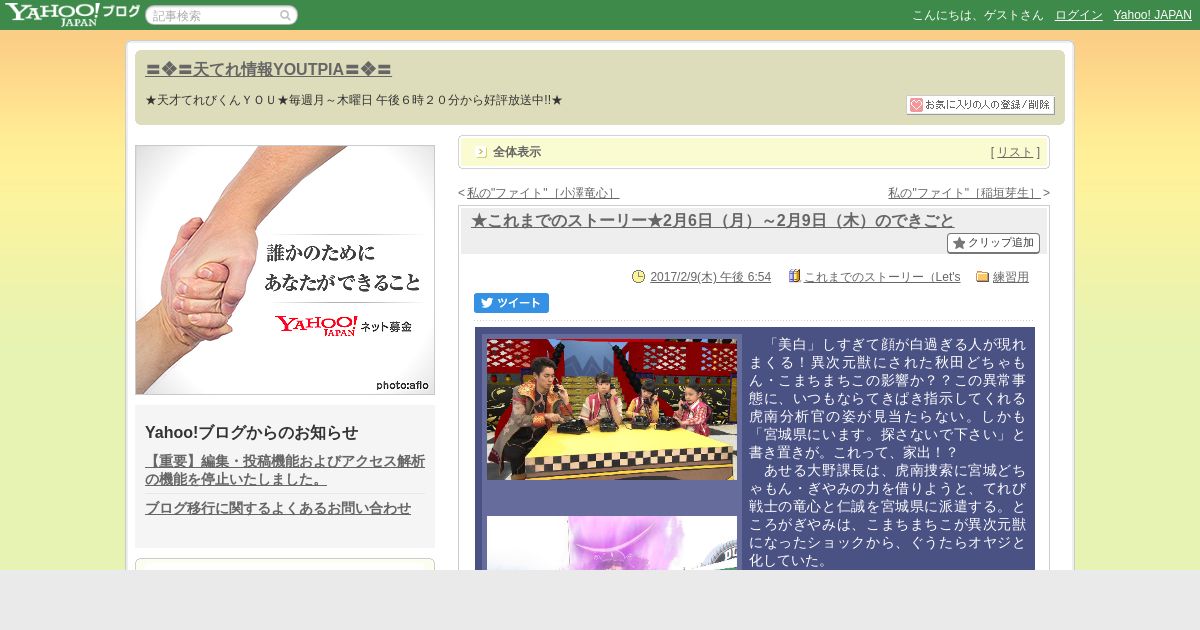This screenshot has height=630, width=1200.
Task: Open ブログ移行に関するよくあるお問い合わせ link
Action: coord(278,508)
